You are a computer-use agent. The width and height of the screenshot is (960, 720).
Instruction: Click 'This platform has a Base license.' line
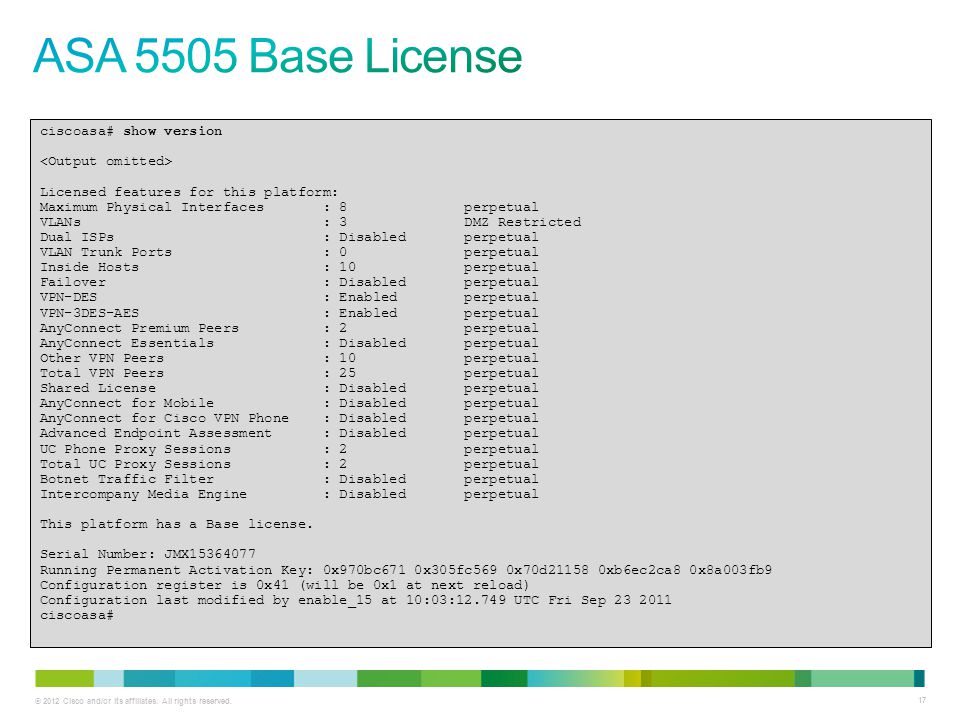pos(176,524)
